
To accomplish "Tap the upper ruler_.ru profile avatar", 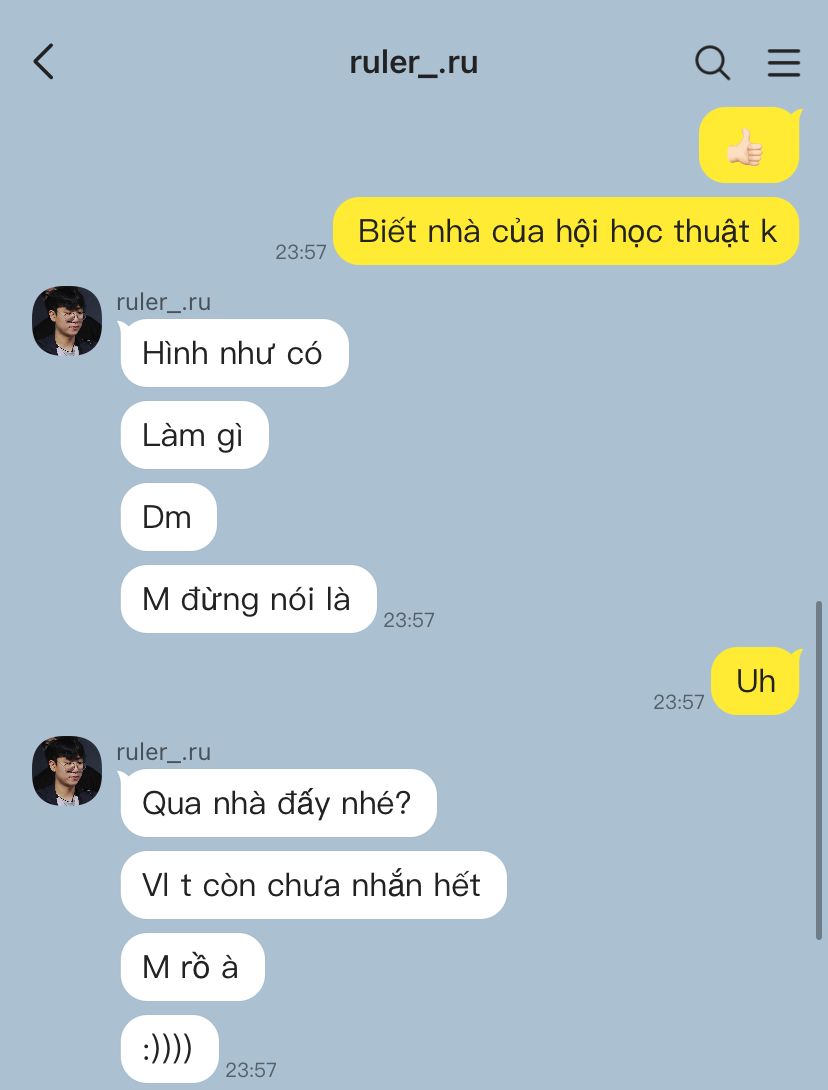I will click(x=67, y=320).
